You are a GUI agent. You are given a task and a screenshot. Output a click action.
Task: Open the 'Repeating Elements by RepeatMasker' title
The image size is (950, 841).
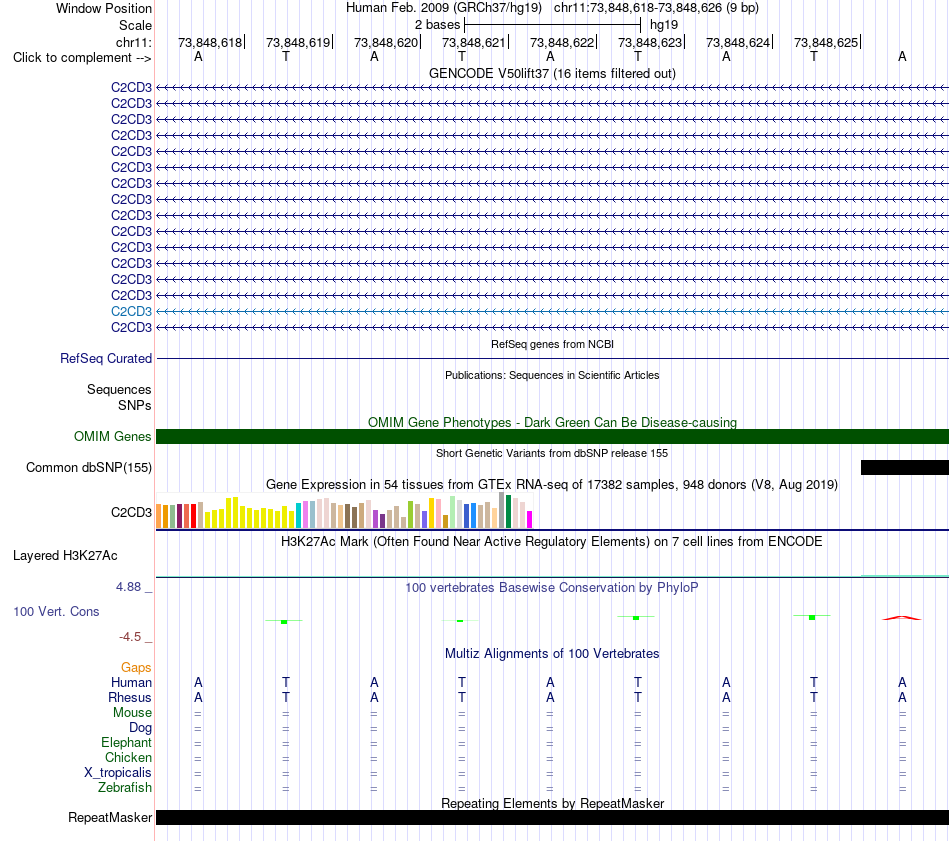[552, 803]
